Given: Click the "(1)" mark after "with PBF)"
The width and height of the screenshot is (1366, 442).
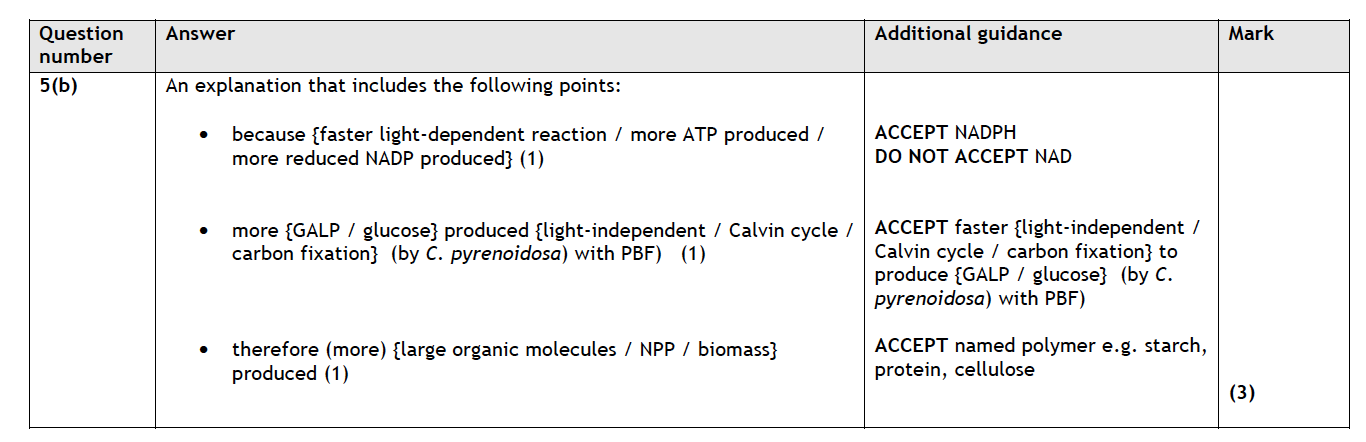Looking at the screenshot, I should (x=693, y=254).
